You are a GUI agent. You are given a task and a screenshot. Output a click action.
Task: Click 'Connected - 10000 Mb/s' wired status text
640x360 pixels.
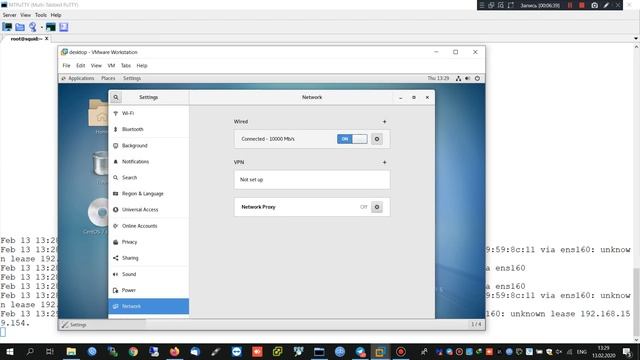[x=268, y=139]
